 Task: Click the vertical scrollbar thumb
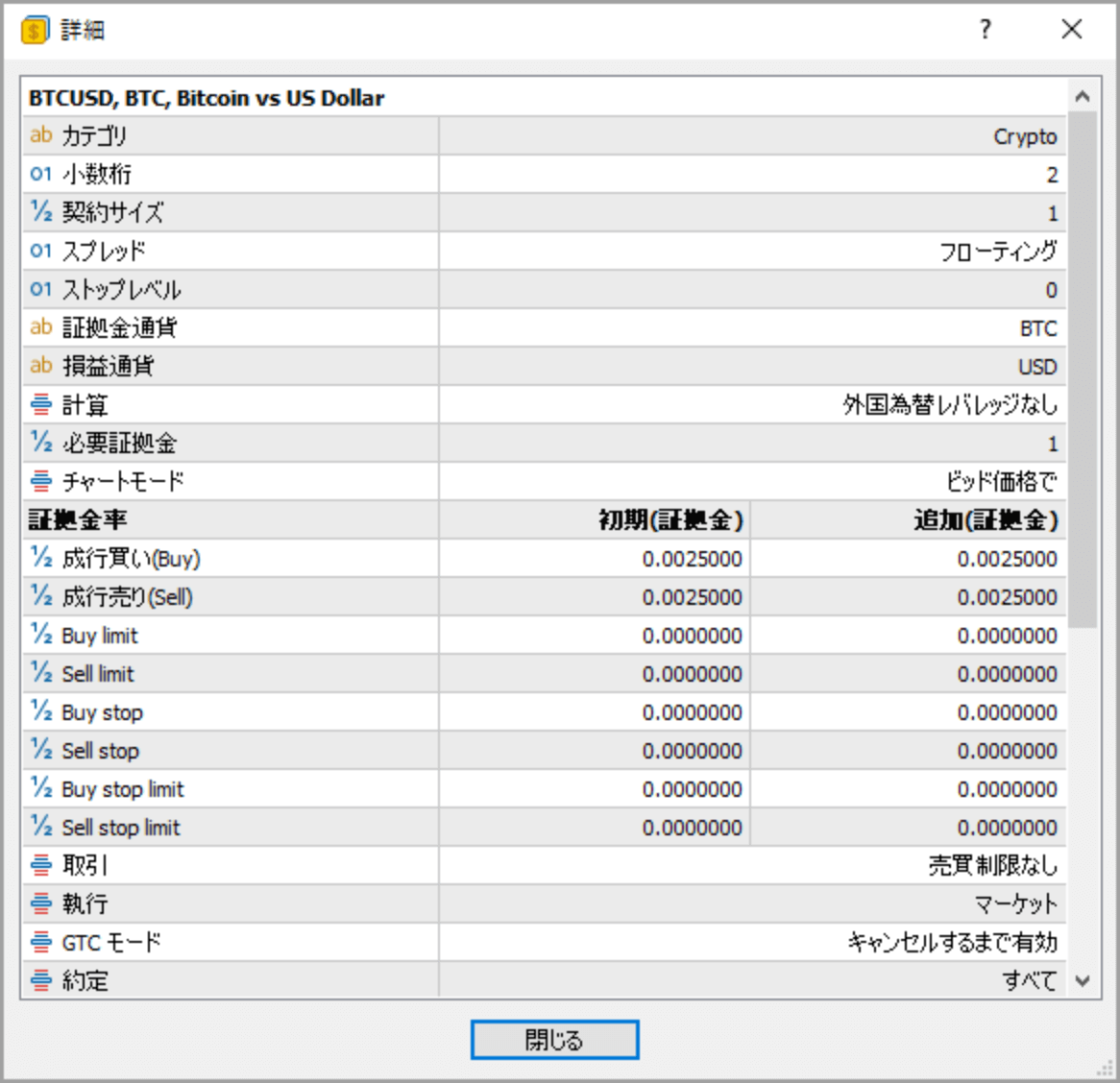1083,370
